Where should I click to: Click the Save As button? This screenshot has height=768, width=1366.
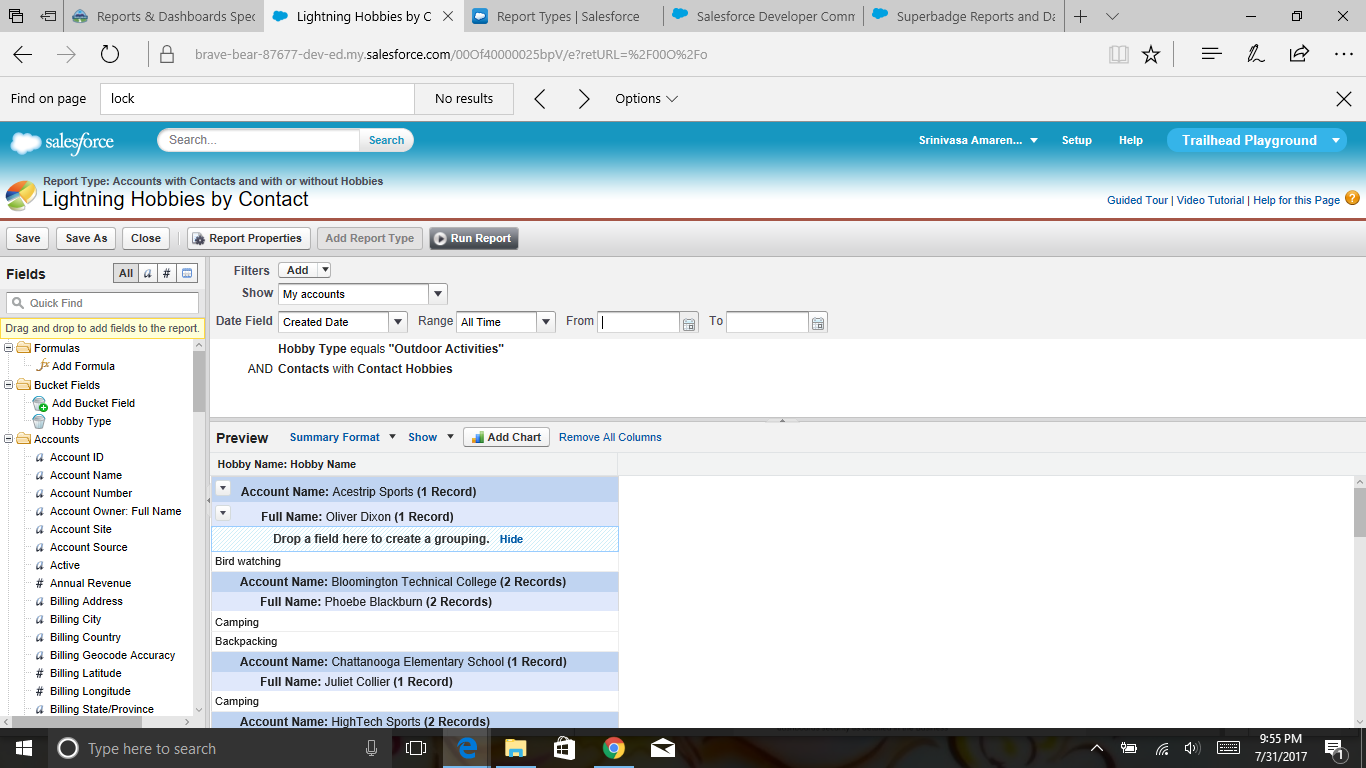pyautogui.click(x=86, y=239)
